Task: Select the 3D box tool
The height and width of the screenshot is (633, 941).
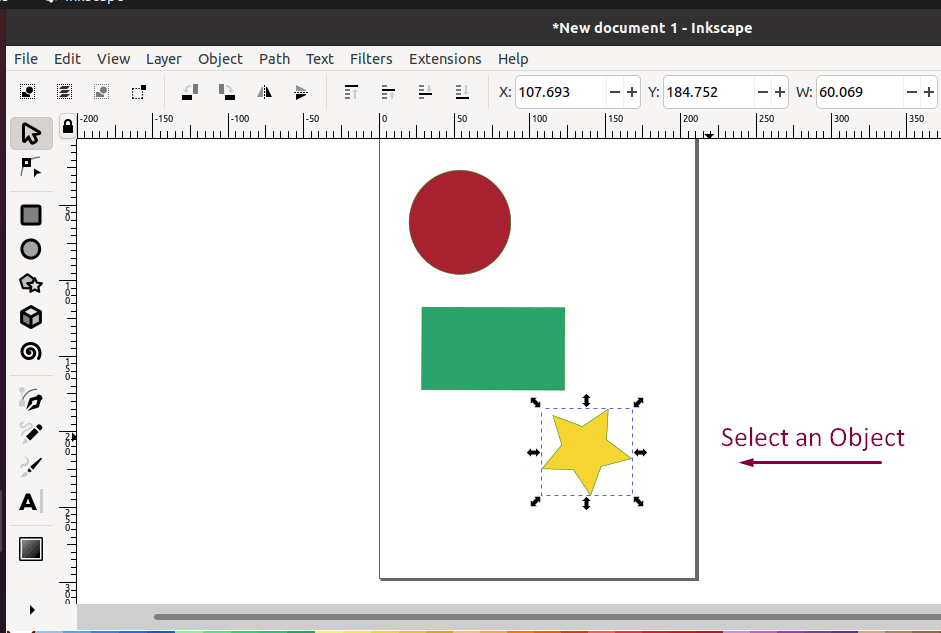Action: tap(30, 317)
